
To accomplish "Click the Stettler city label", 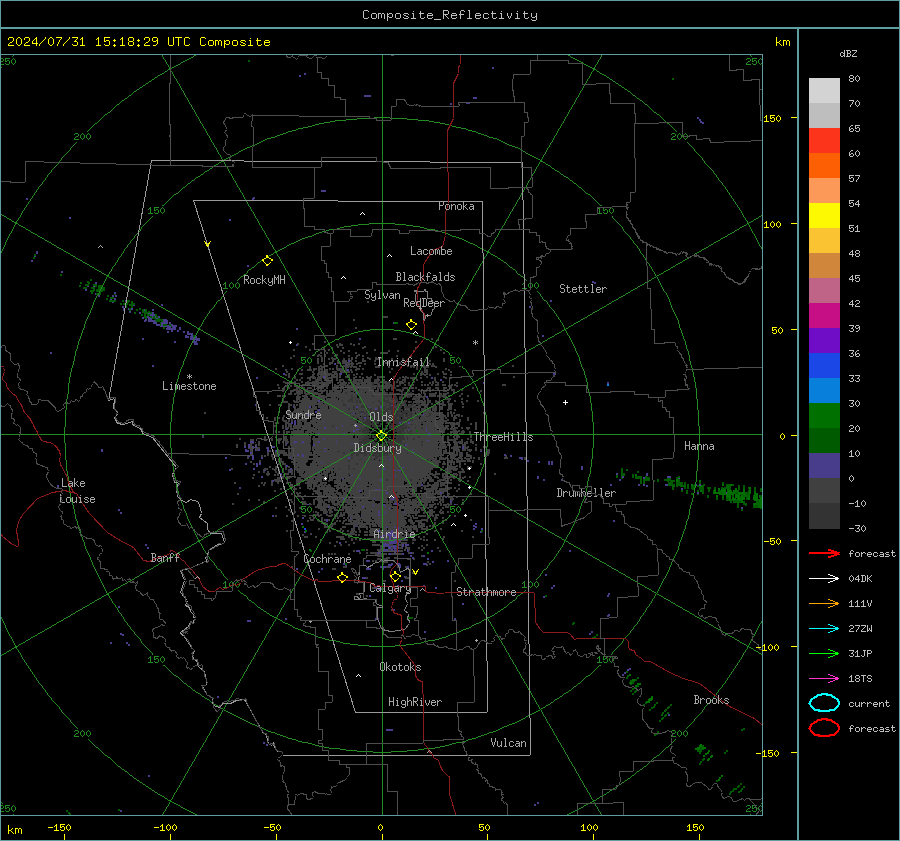I will [583, 289].
